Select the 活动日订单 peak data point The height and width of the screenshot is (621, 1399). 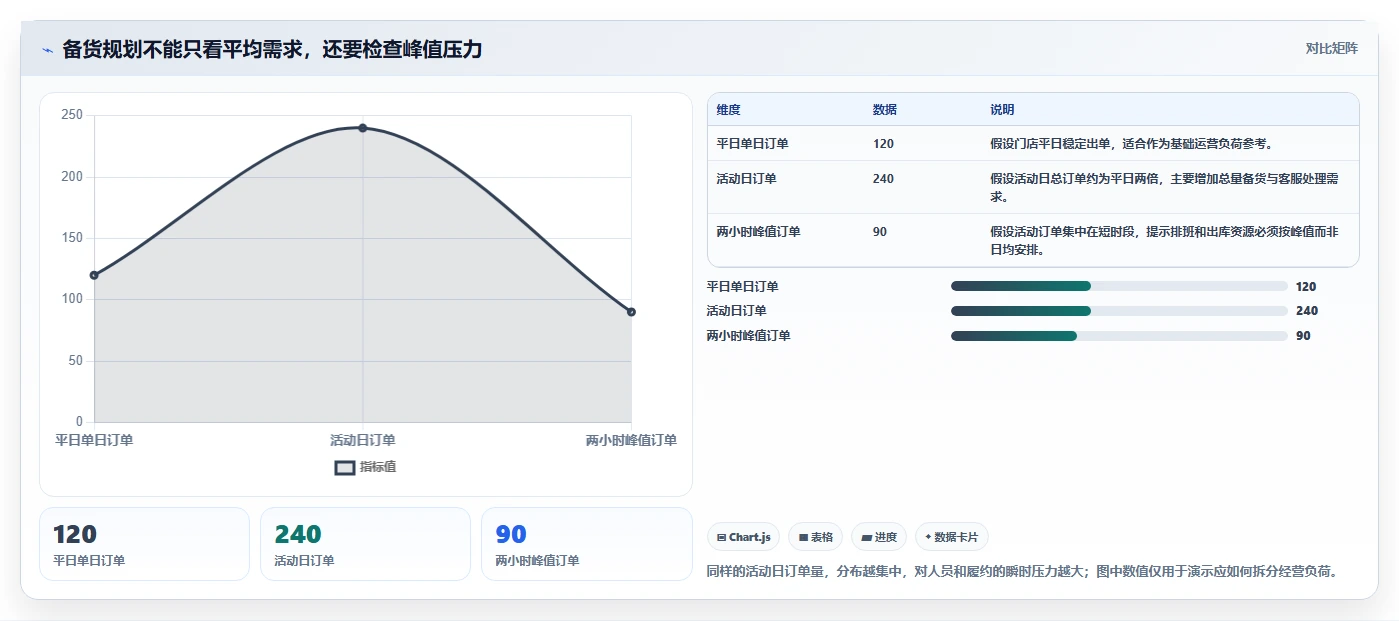coord(362,128)
